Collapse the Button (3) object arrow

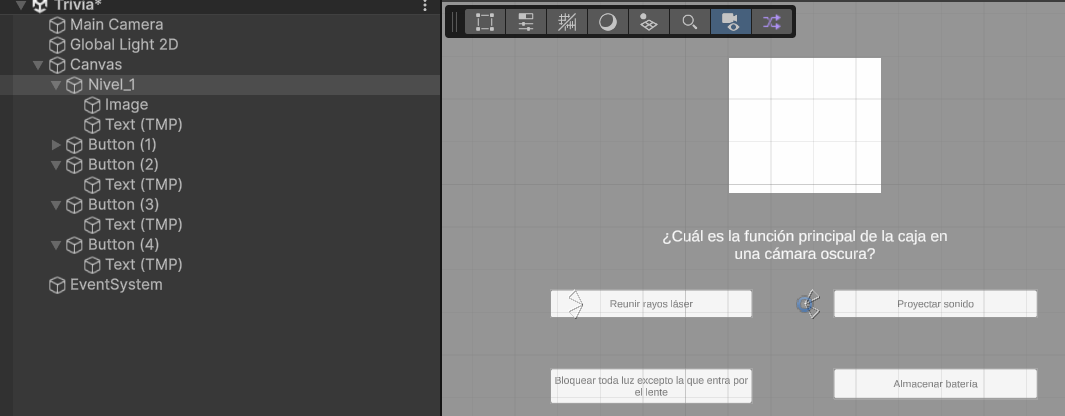click(x=56, y=205)
